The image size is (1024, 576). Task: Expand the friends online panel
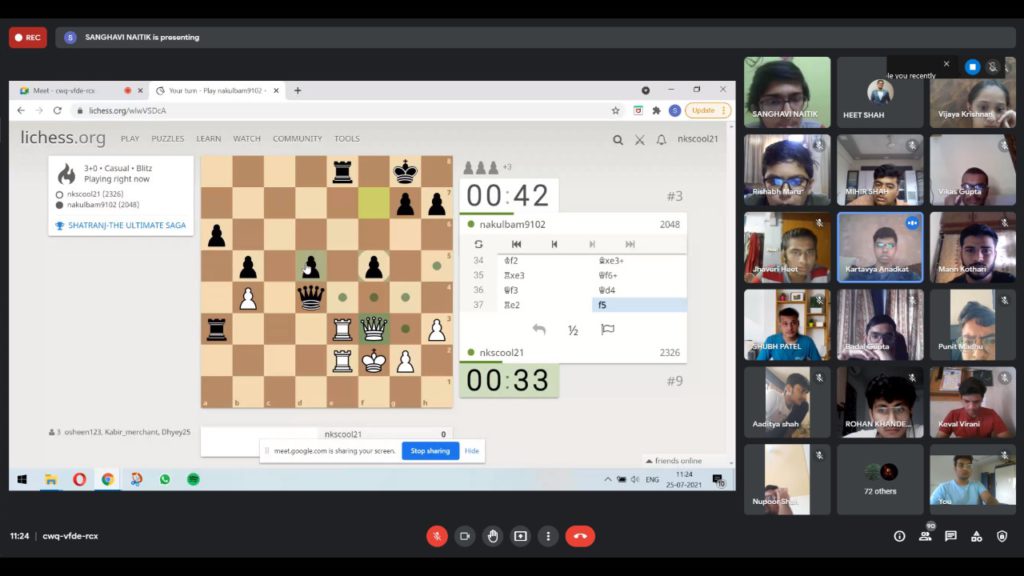(x=674, y=460)
